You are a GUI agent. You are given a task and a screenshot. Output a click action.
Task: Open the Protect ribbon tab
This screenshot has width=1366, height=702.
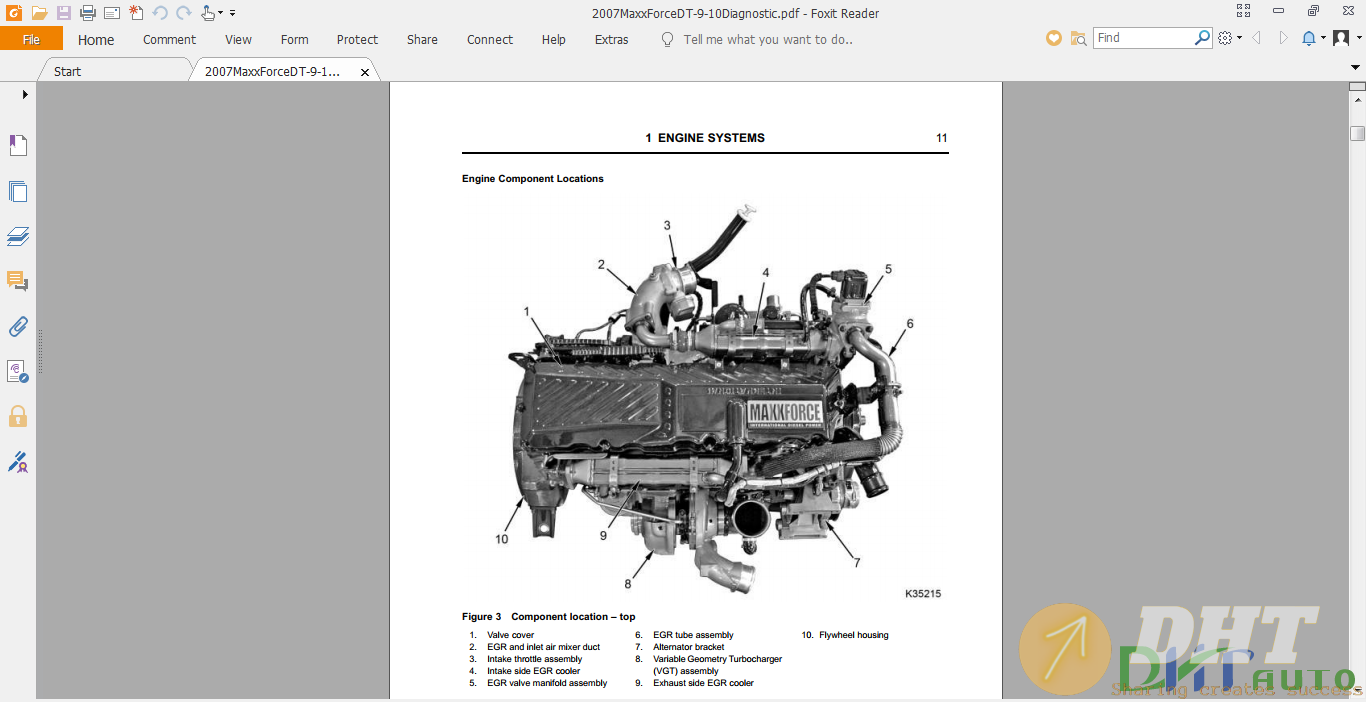pos(357,40)
